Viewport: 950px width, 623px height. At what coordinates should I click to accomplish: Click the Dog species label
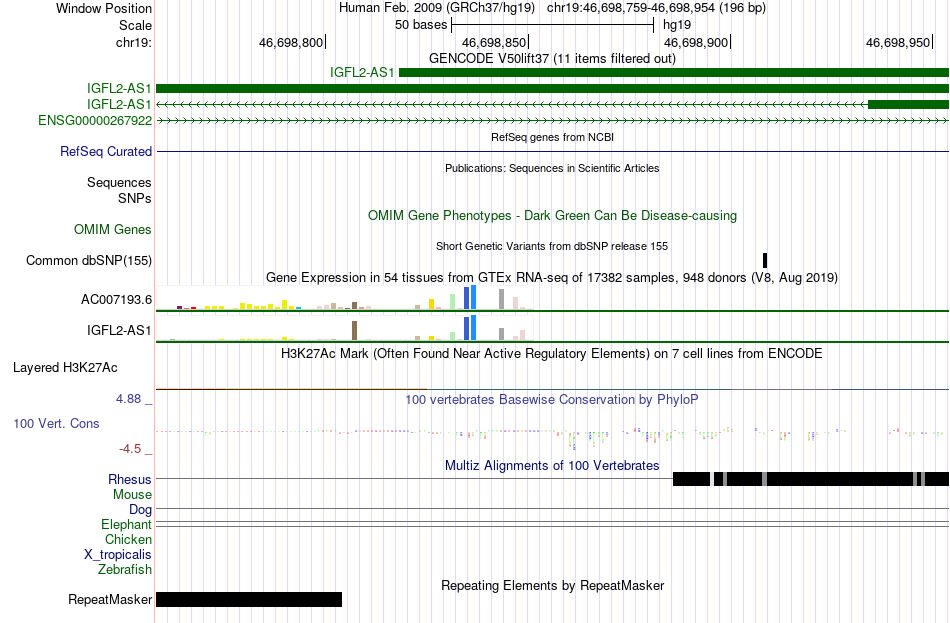[140, 510]
